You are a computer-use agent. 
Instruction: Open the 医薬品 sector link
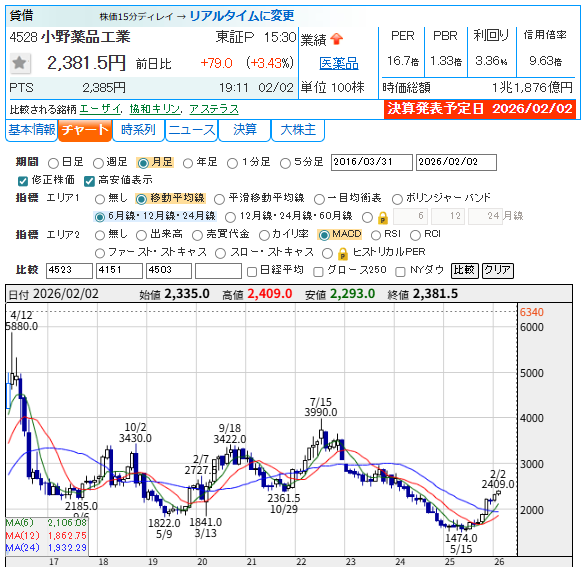point(339,64)
